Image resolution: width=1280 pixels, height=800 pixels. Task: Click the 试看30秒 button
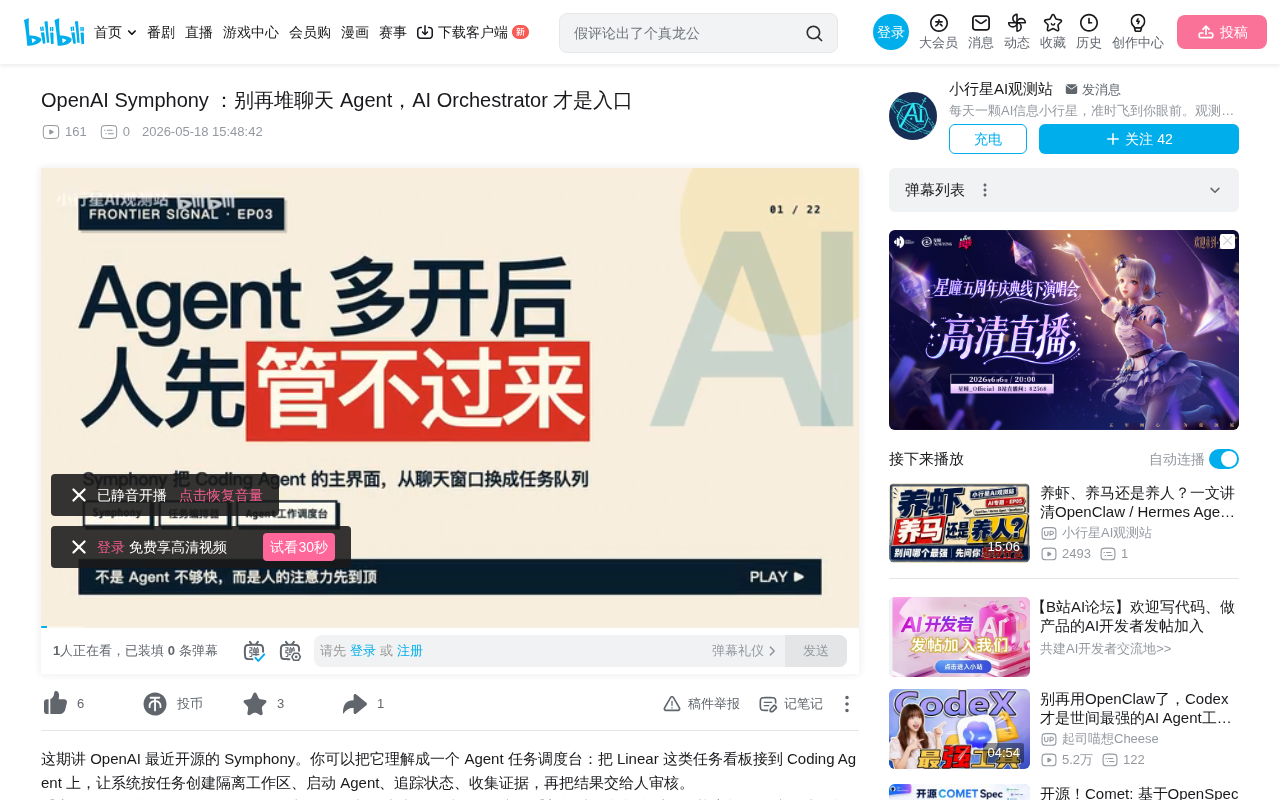coord(299,547)
